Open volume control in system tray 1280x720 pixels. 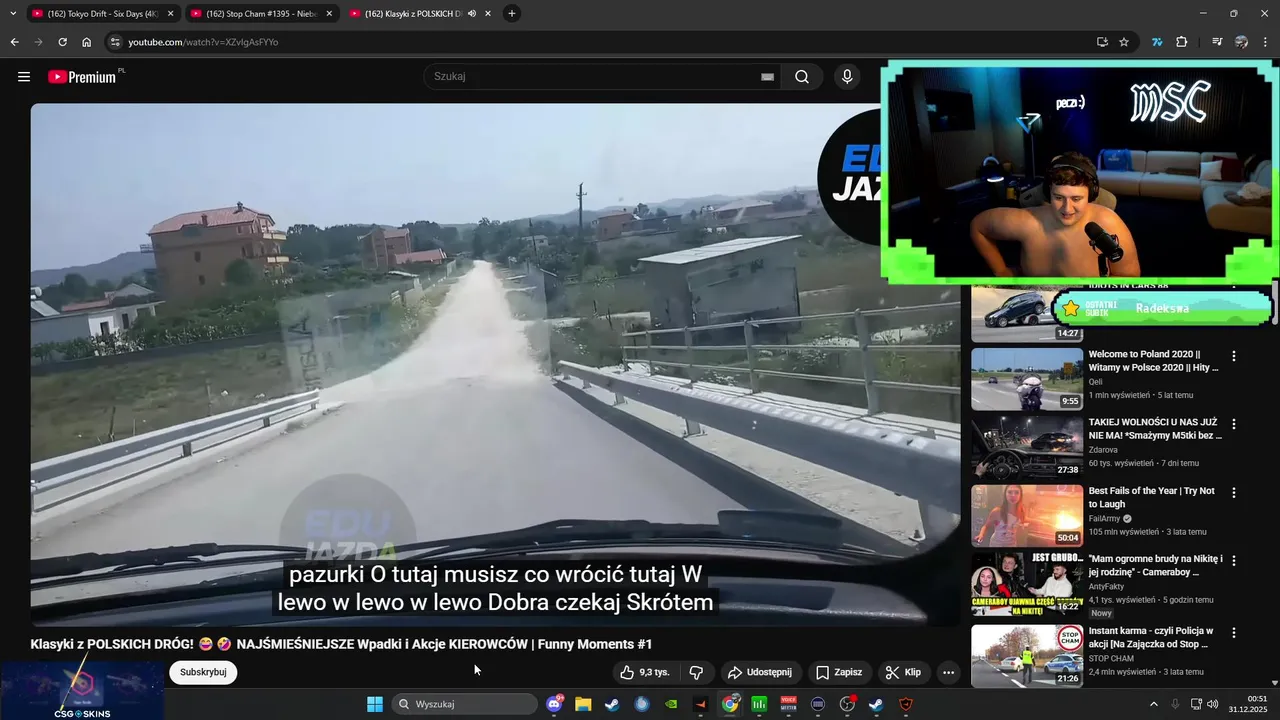(x=1213, y=704)
